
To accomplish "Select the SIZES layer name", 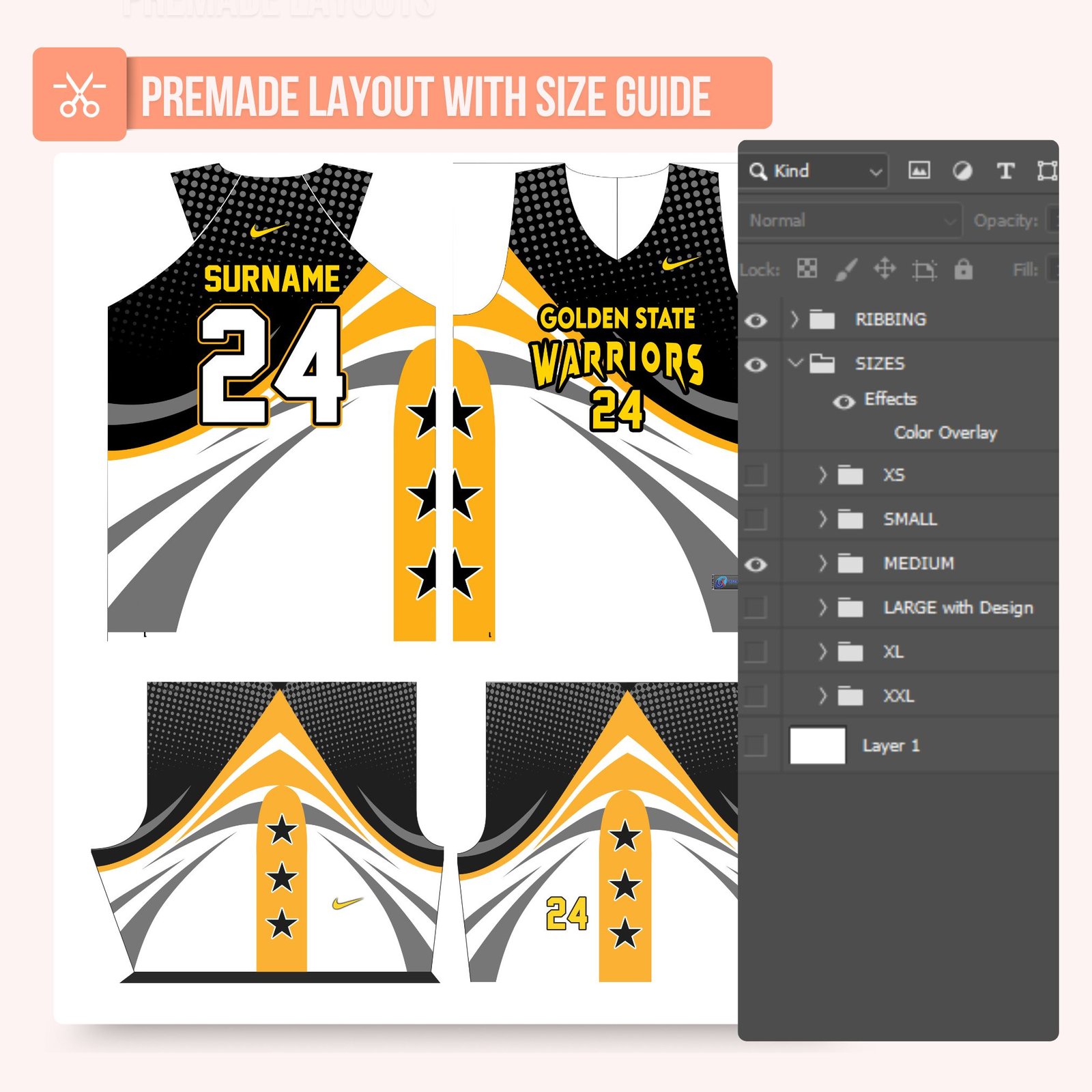I will (x=880, y=364).
